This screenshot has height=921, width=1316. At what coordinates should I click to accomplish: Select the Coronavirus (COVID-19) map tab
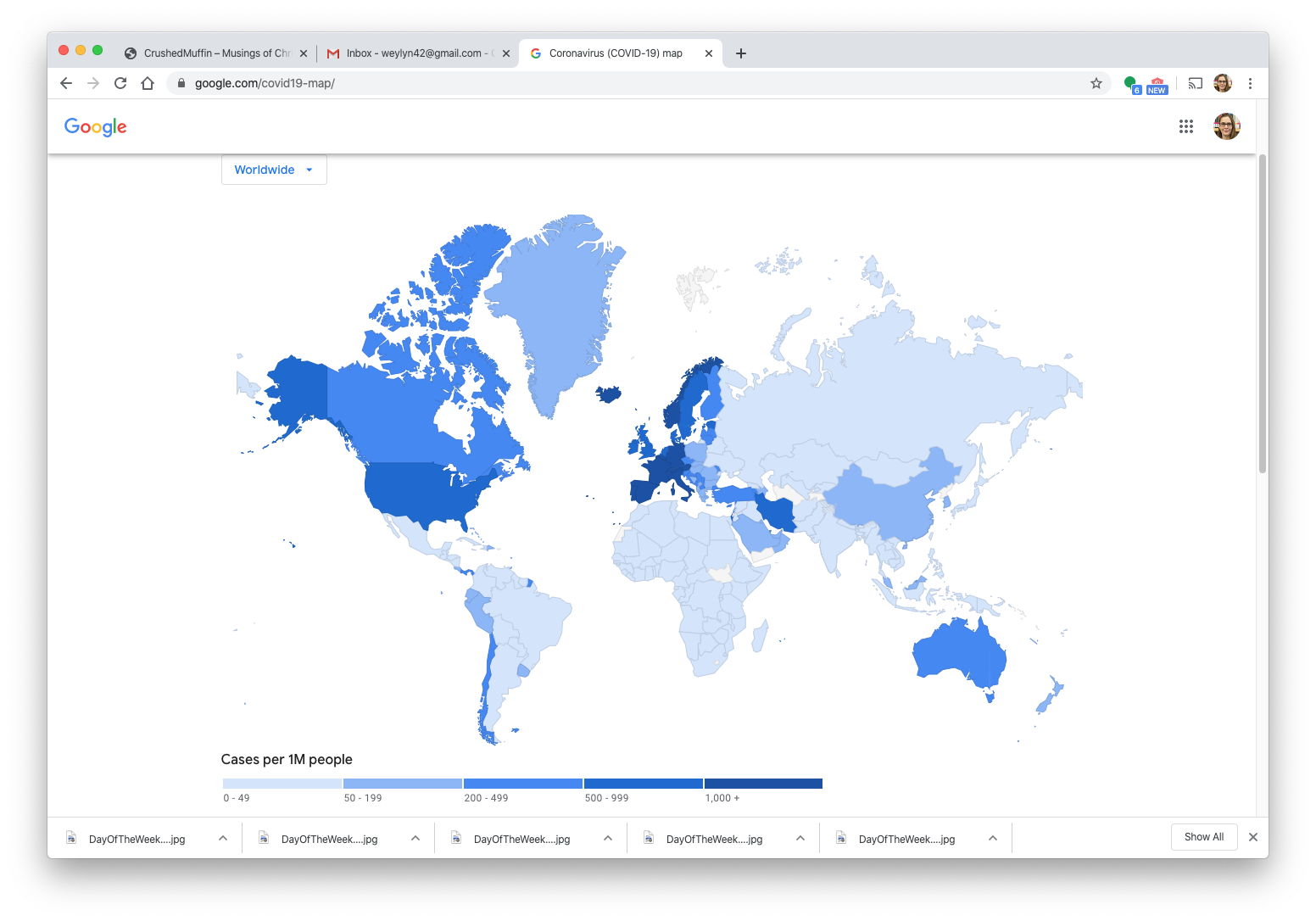coord(621,53)
